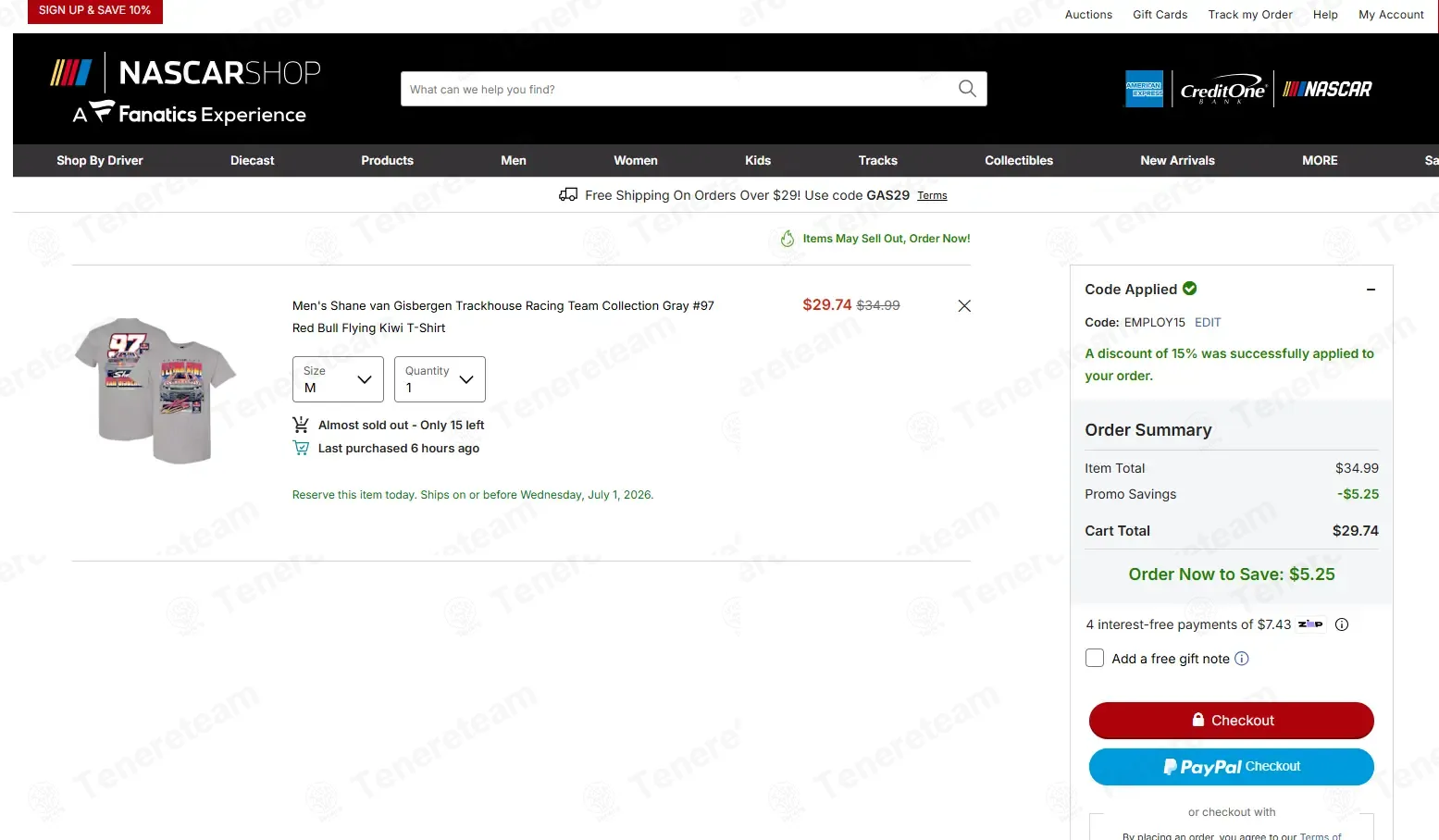Screen dimensions: 1439x840
Task: Open Gift Cards link
Action: 1160,15
